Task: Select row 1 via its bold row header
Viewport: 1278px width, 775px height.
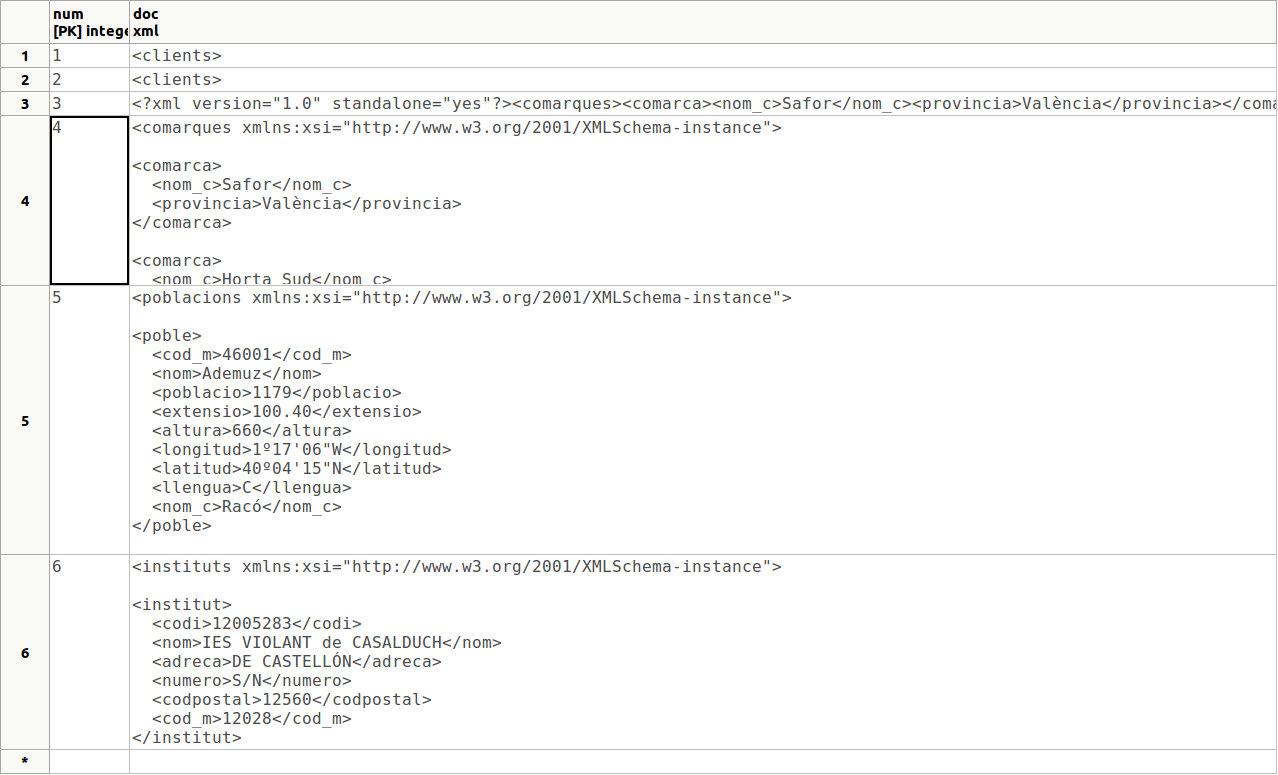Action: coord(24,56)
